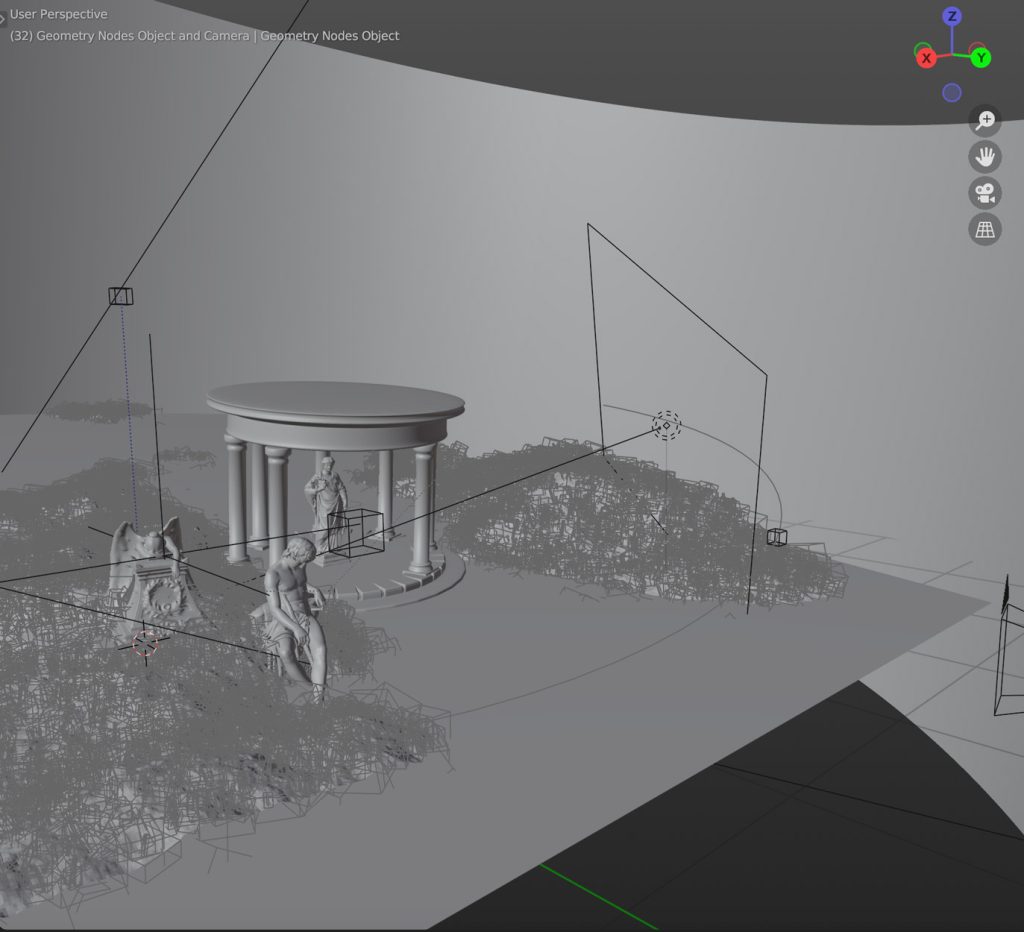Click the negative Z axis circle on gizmo

[x=952, y=93]
